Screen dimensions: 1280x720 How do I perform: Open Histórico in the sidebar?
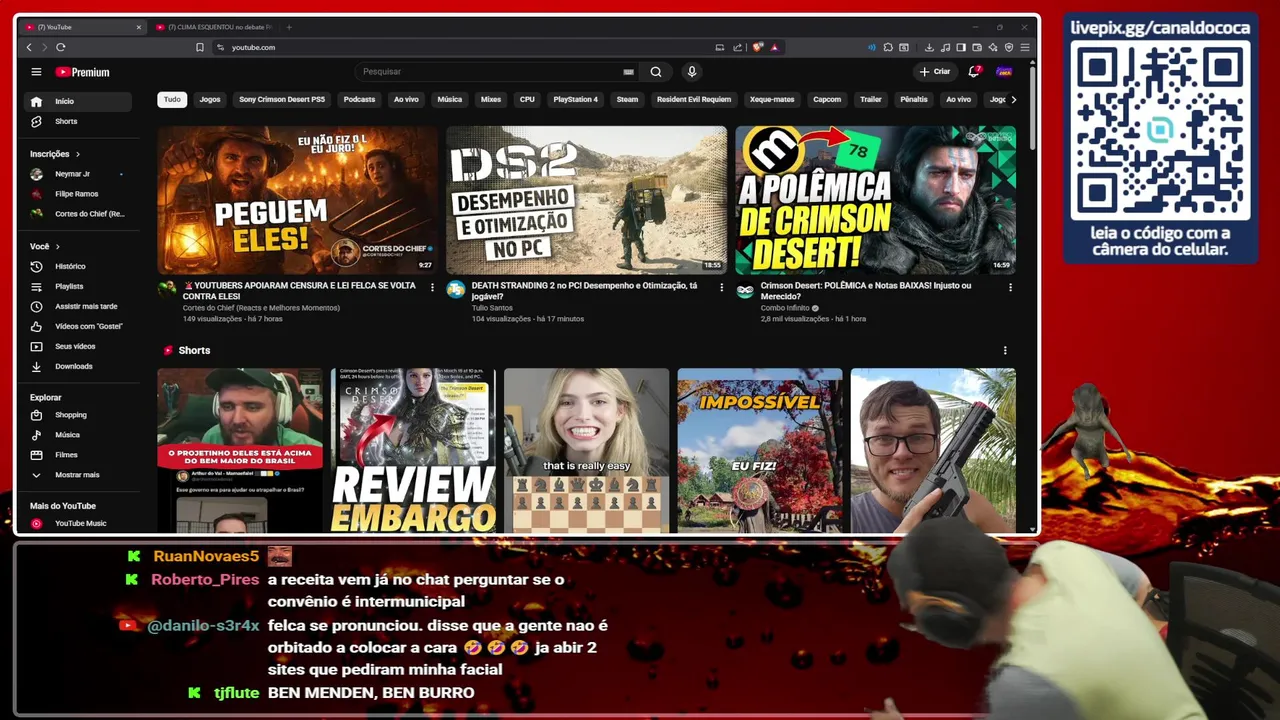pyautogui.click(x=78, y=266)
